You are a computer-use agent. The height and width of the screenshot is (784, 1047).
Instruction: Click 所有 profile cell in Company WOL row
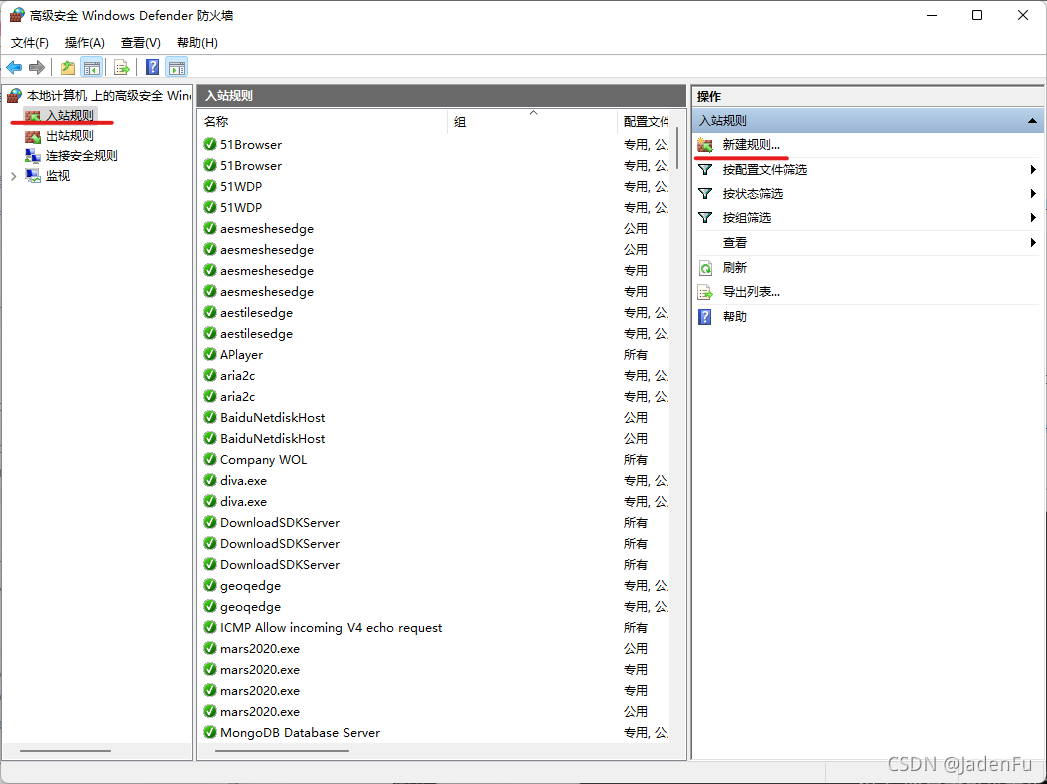coord(636,459)
